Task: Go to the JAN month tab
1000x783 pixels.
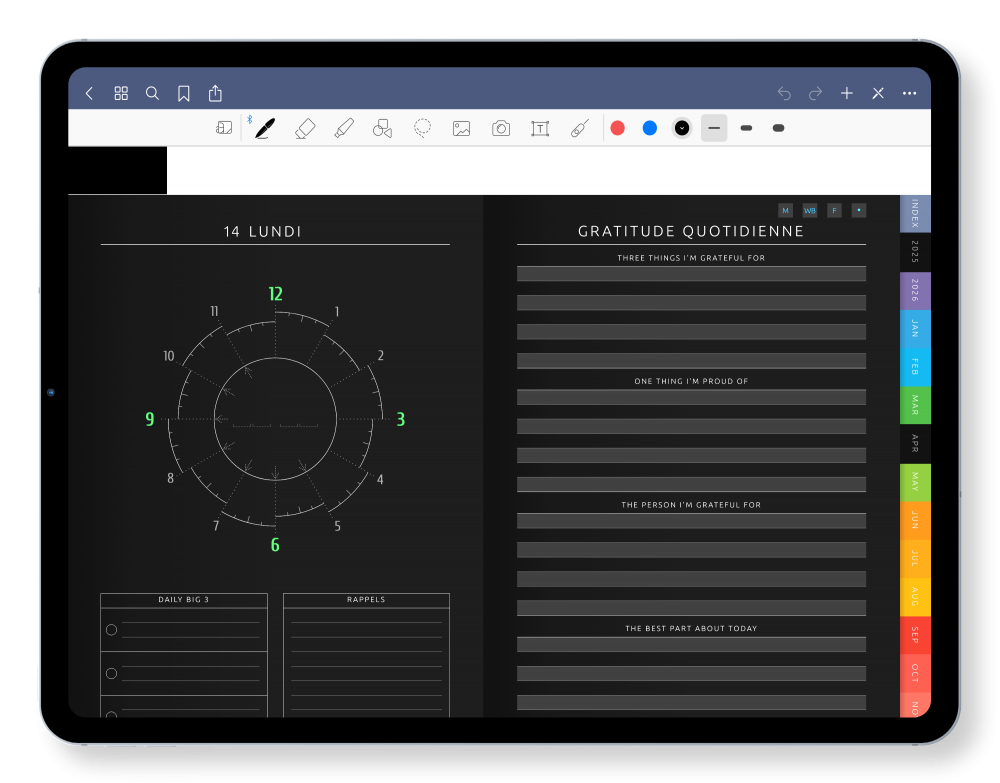Action: [x=915, y=328]
